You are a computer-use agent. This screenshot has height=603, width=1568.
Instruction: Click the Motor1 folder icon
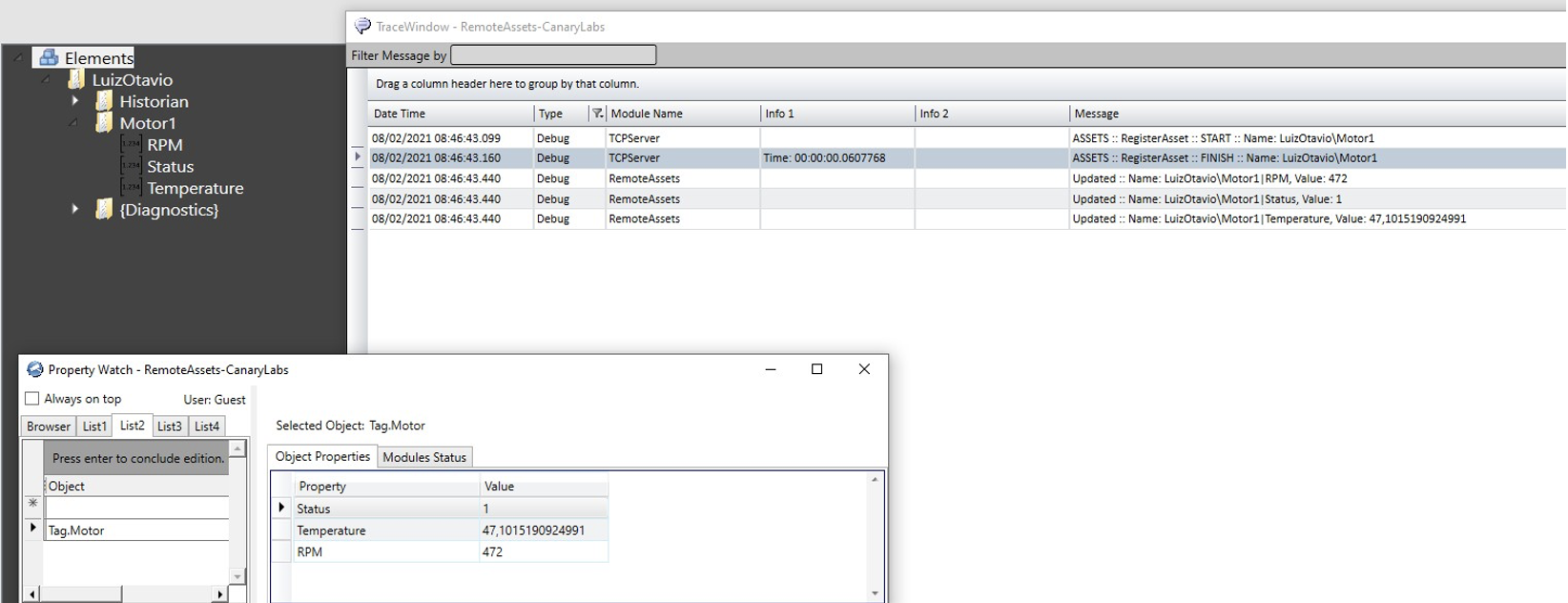pos(104,123)
